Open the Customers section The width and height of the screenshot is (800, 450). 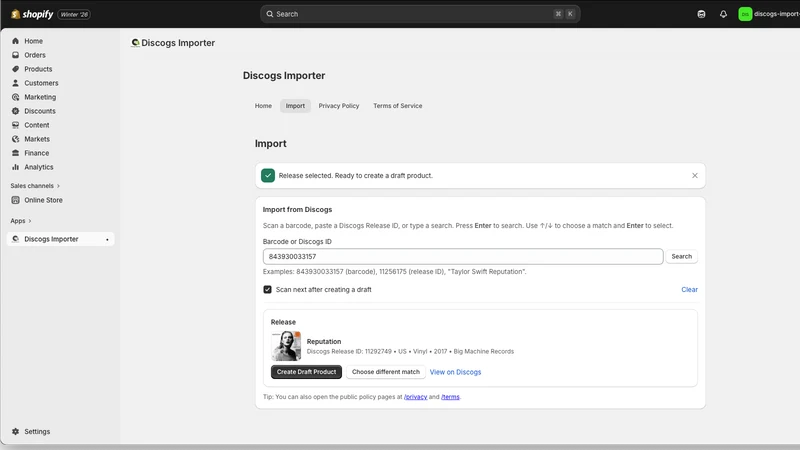(41, 83)
